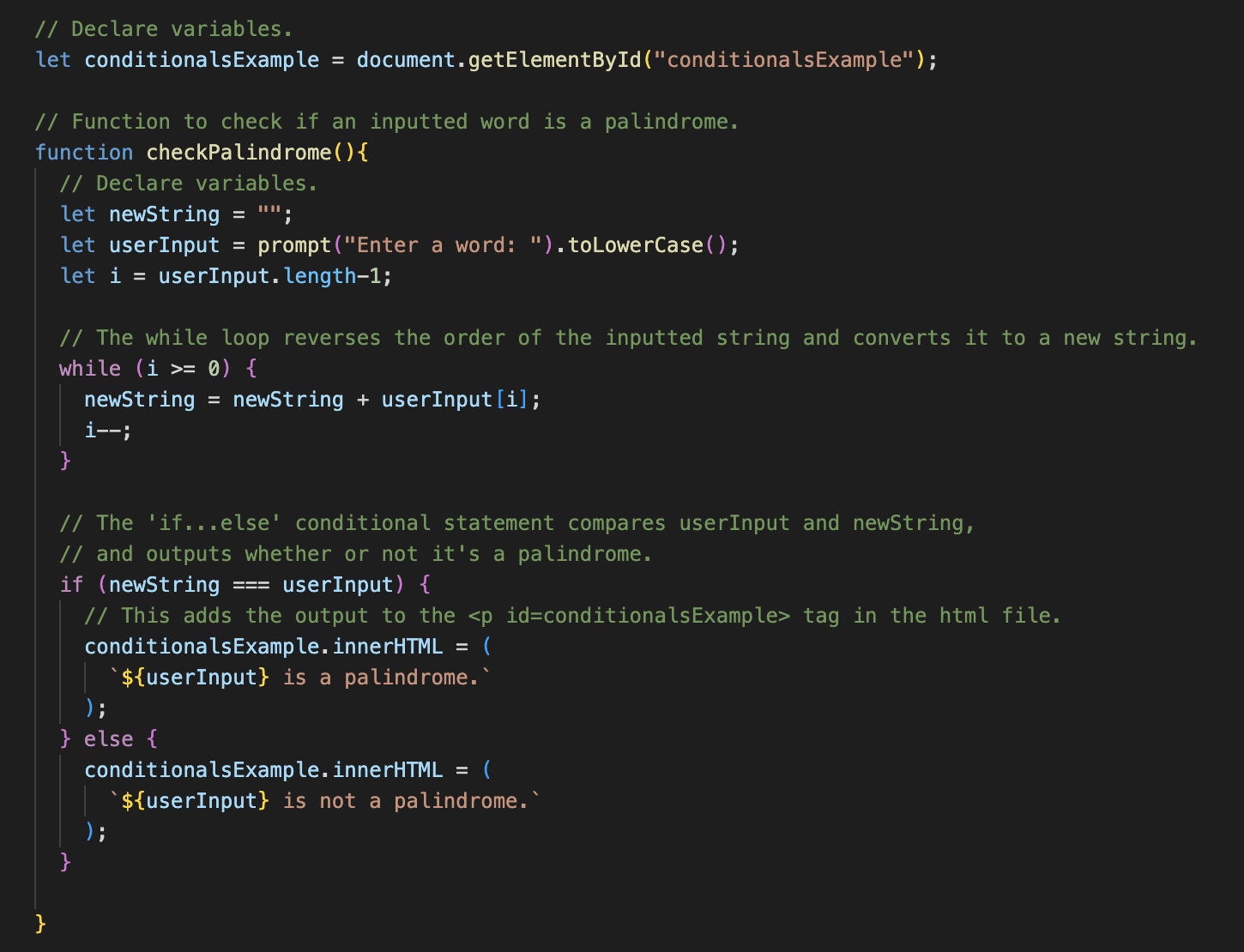Screen dimensions: 1244x952
Task: Click the comment "// Function to check if an inputted word"
Action: pos(387,122)
